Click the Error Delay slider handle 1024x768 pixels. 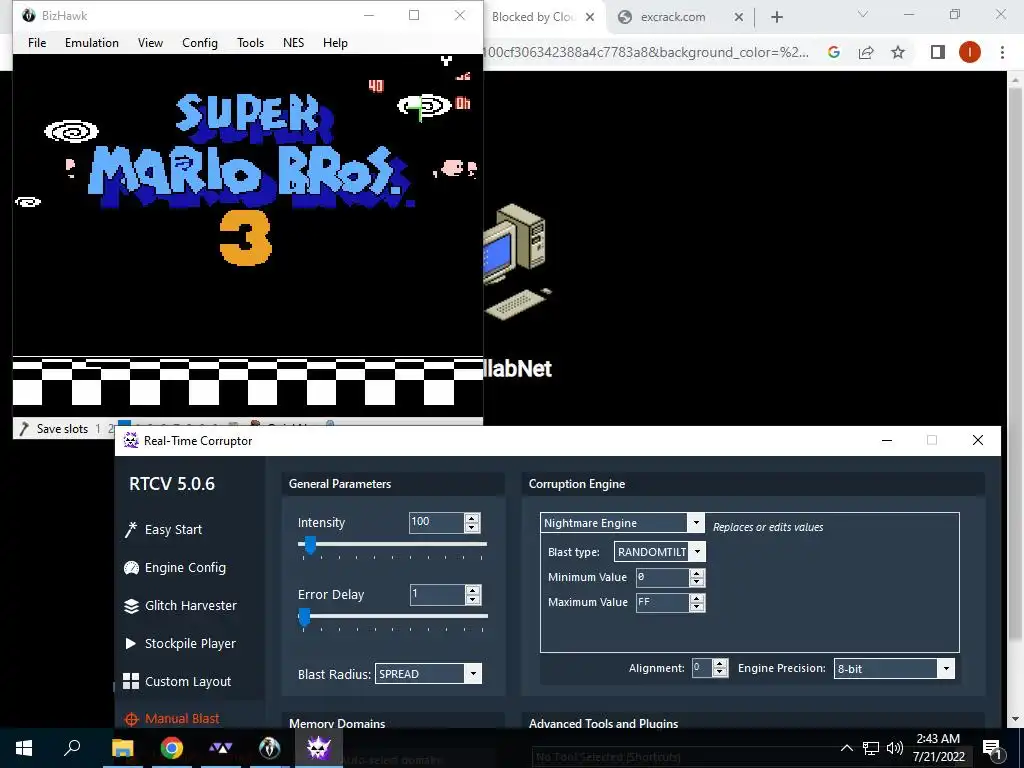304,616
